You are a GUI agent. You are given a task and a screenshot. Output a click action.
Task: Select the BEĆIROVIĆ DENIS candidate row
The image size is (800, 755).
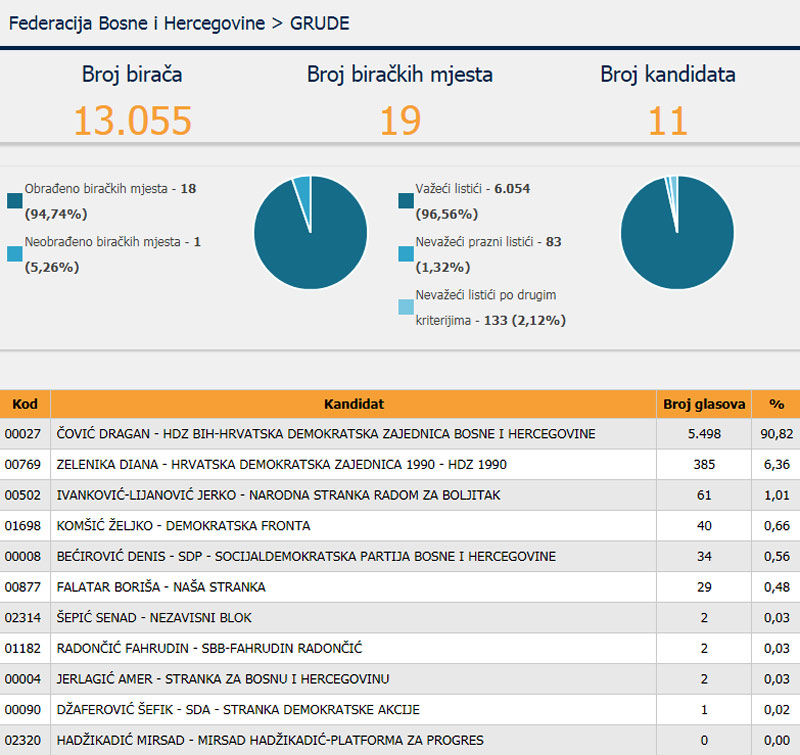400,556
